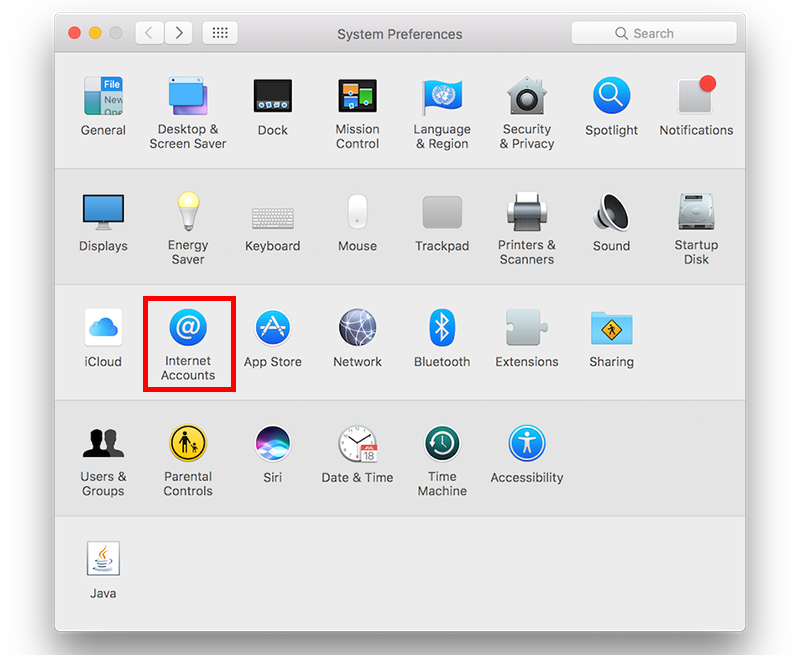The height and width of the screenshot is (655, 800).
Task: Click the Show All grid button
Action: (x=220, y=33)
